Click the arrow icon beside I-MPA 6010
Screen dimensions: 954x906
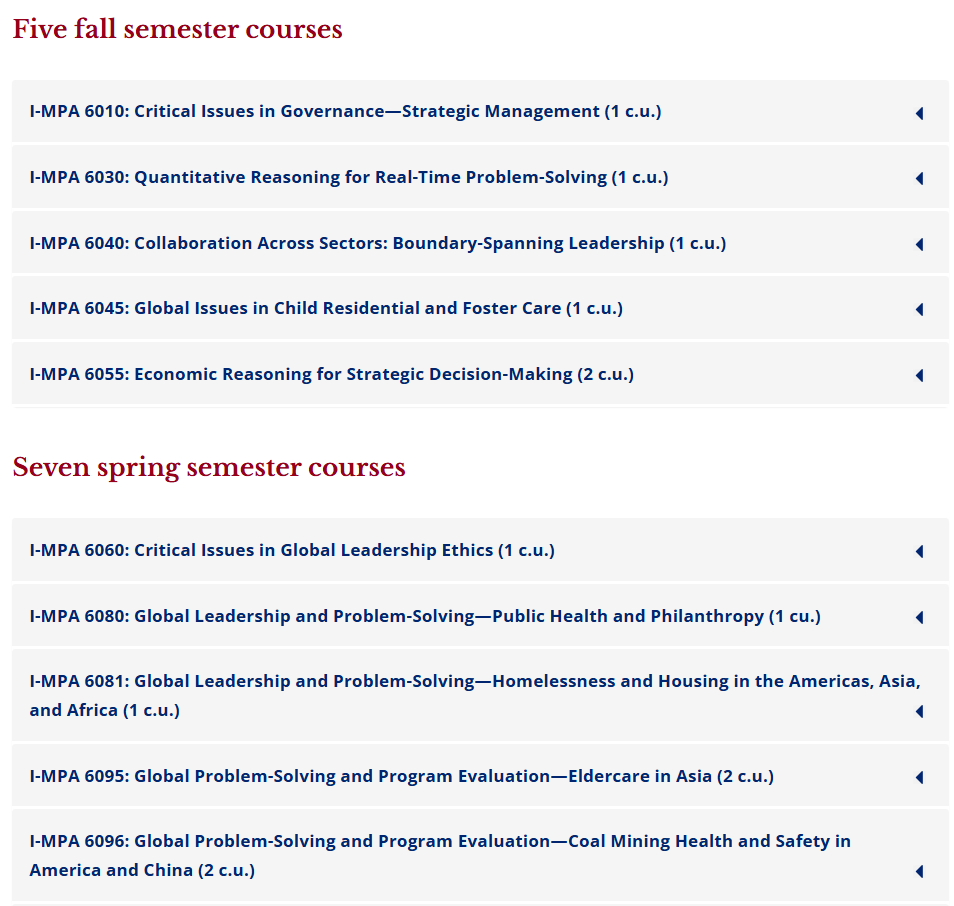pos(919,113)
